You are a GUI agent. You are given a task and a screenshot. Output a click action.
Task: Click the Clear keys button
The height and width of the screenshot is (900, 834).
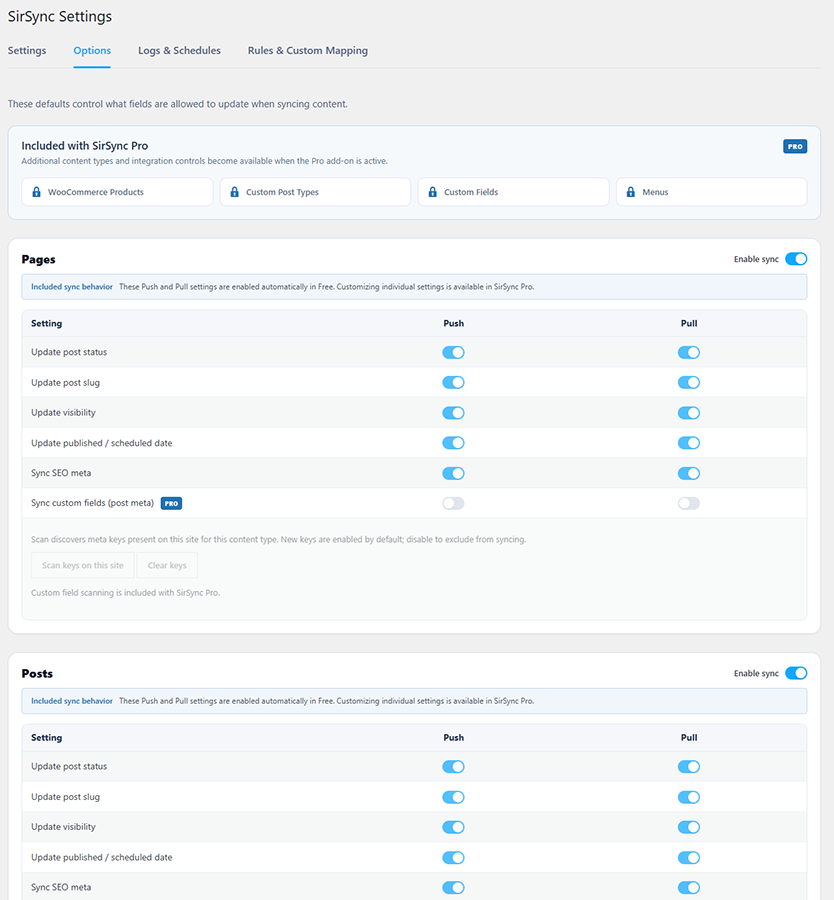coord(167,565)
